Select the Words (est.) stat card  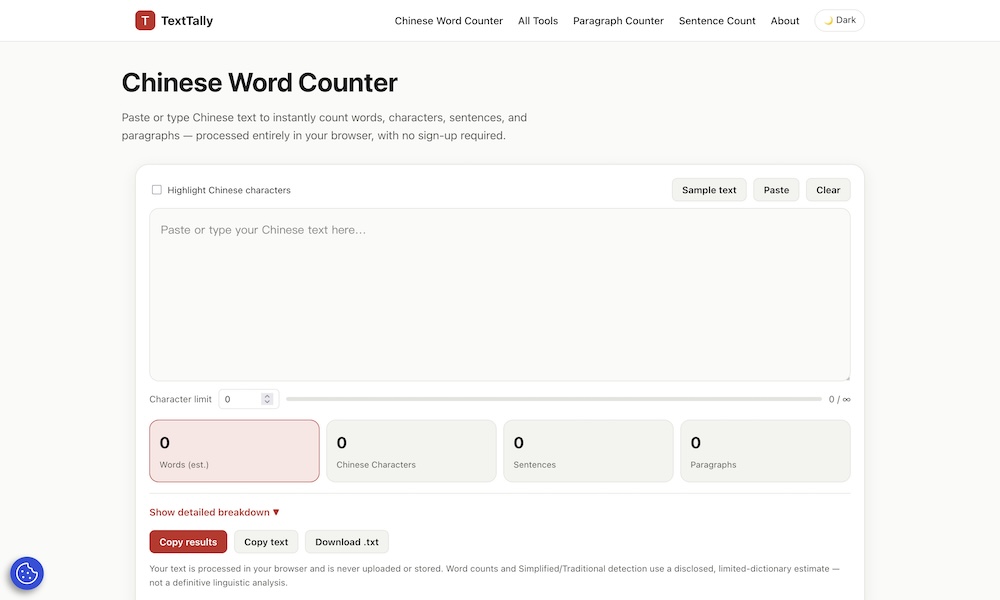(x=234, y=451)
